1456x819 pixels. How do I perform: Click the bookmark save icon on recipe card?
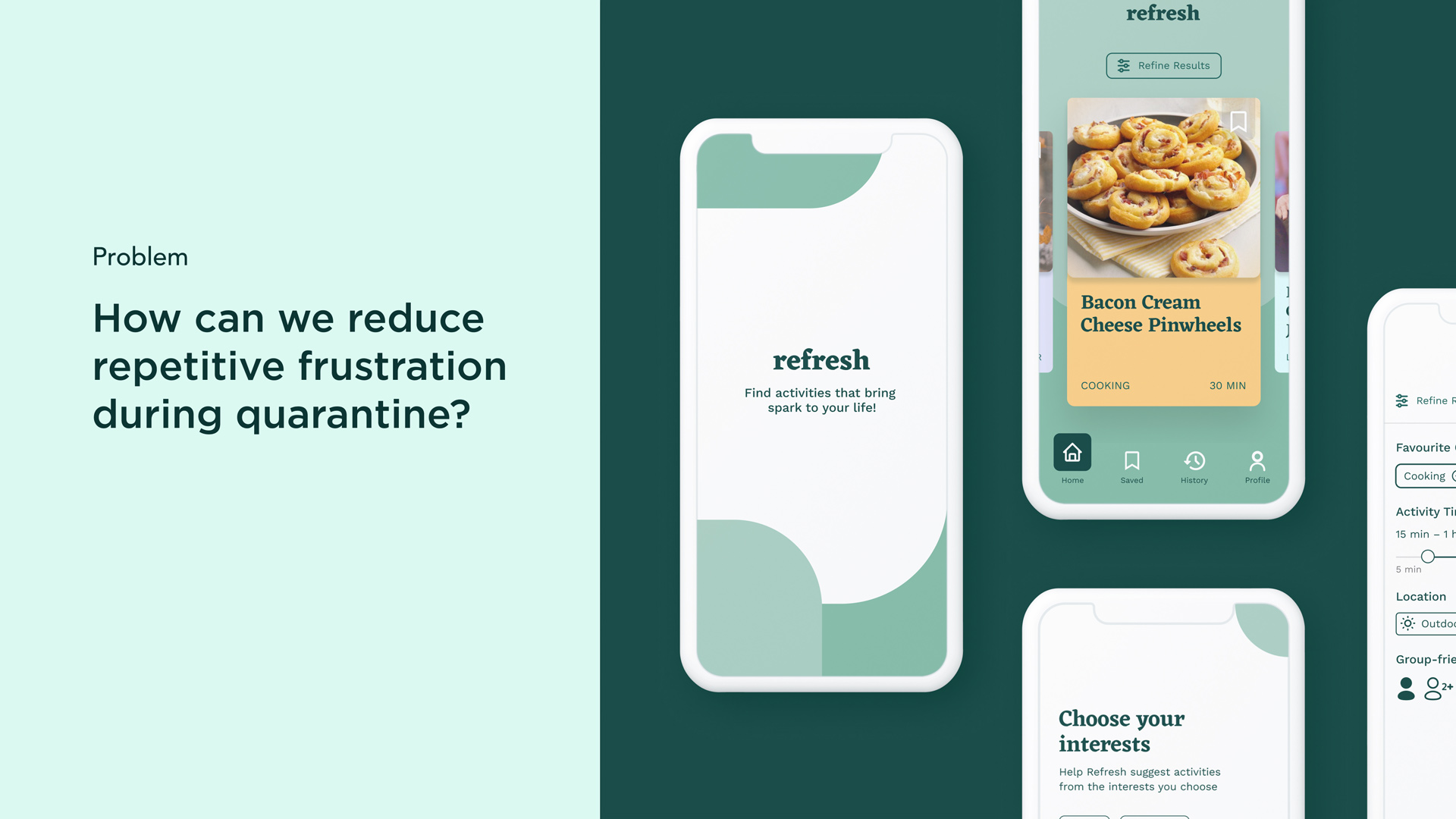(x=1238, y=121)
